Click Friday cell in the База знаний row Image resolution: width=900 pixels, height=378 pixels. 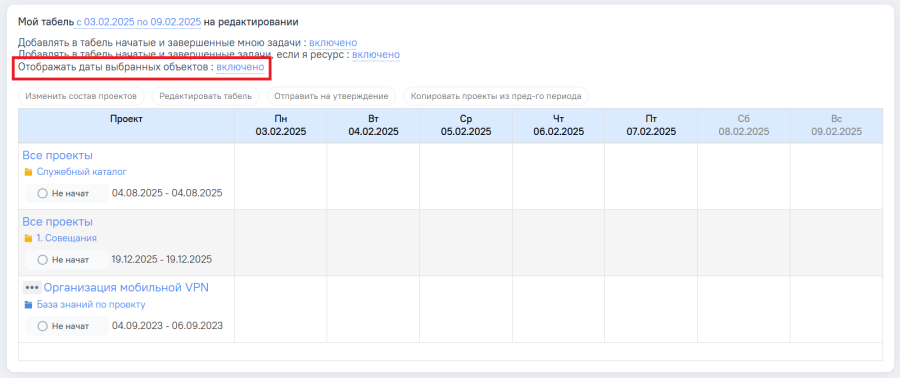[651, 309]
